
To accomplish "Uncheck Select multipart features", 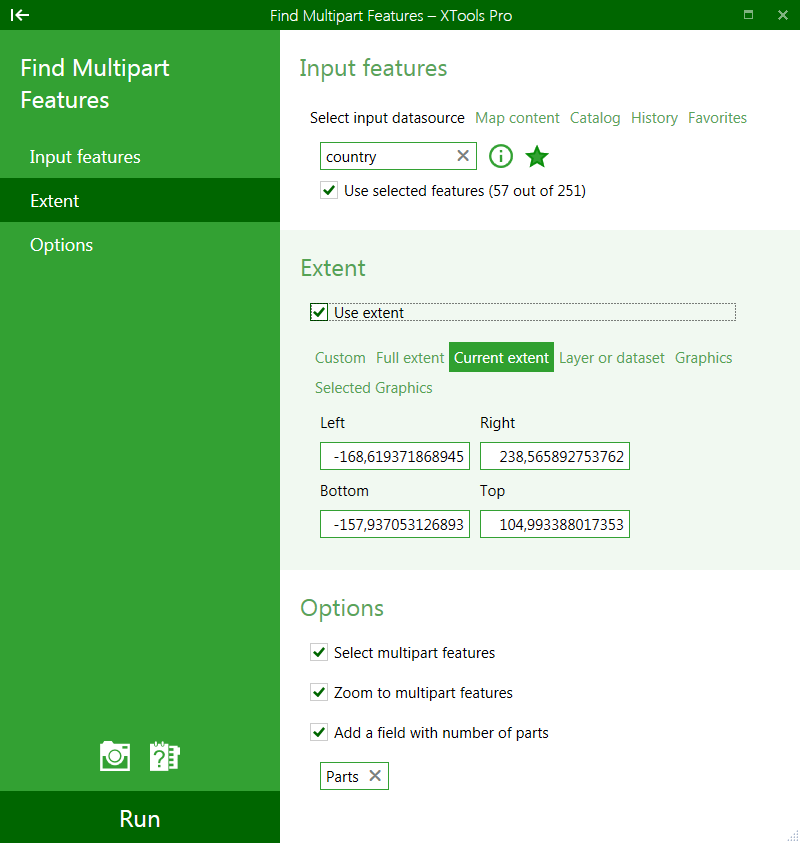I will click(x=319, y=652).
